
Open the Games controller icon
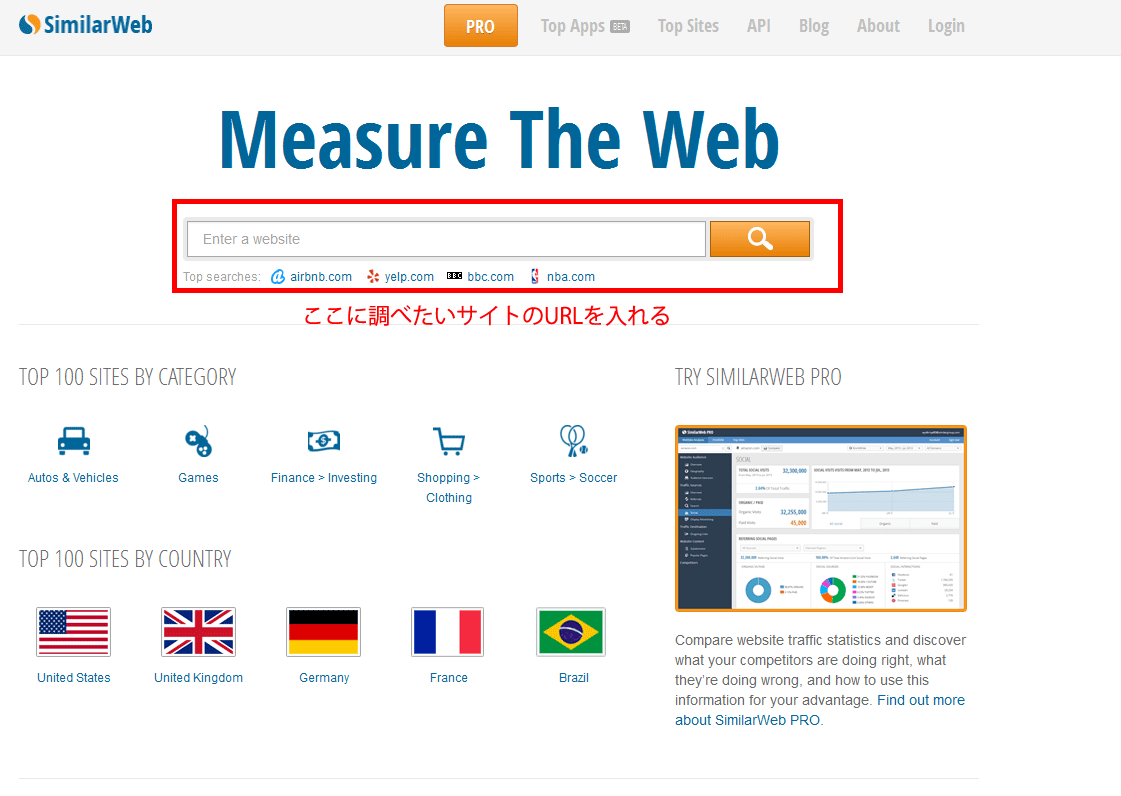click(198, 441)
